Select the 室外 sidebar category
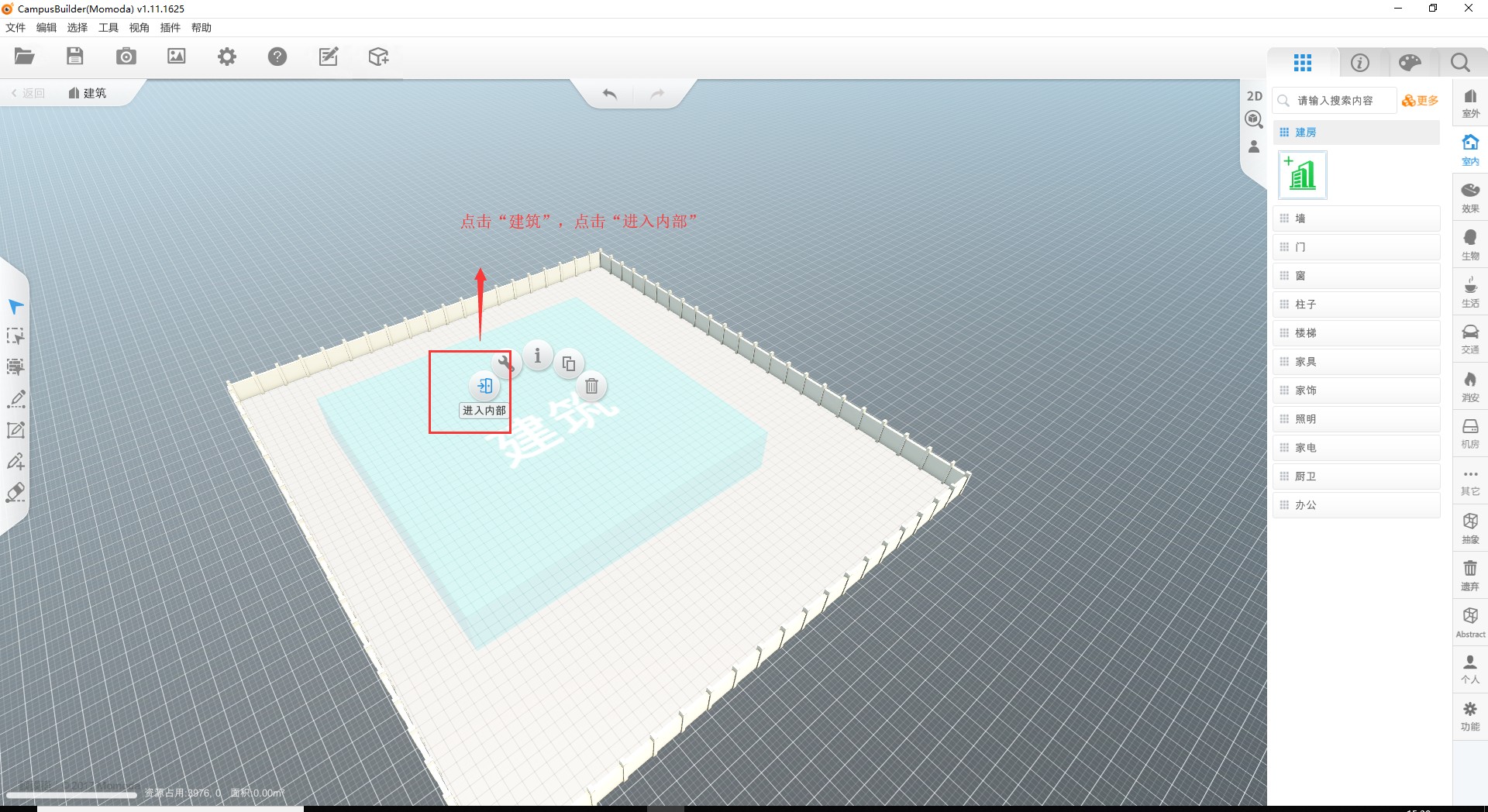Viewport: 1488px width, 812px height. click(x=1470, y=103)
